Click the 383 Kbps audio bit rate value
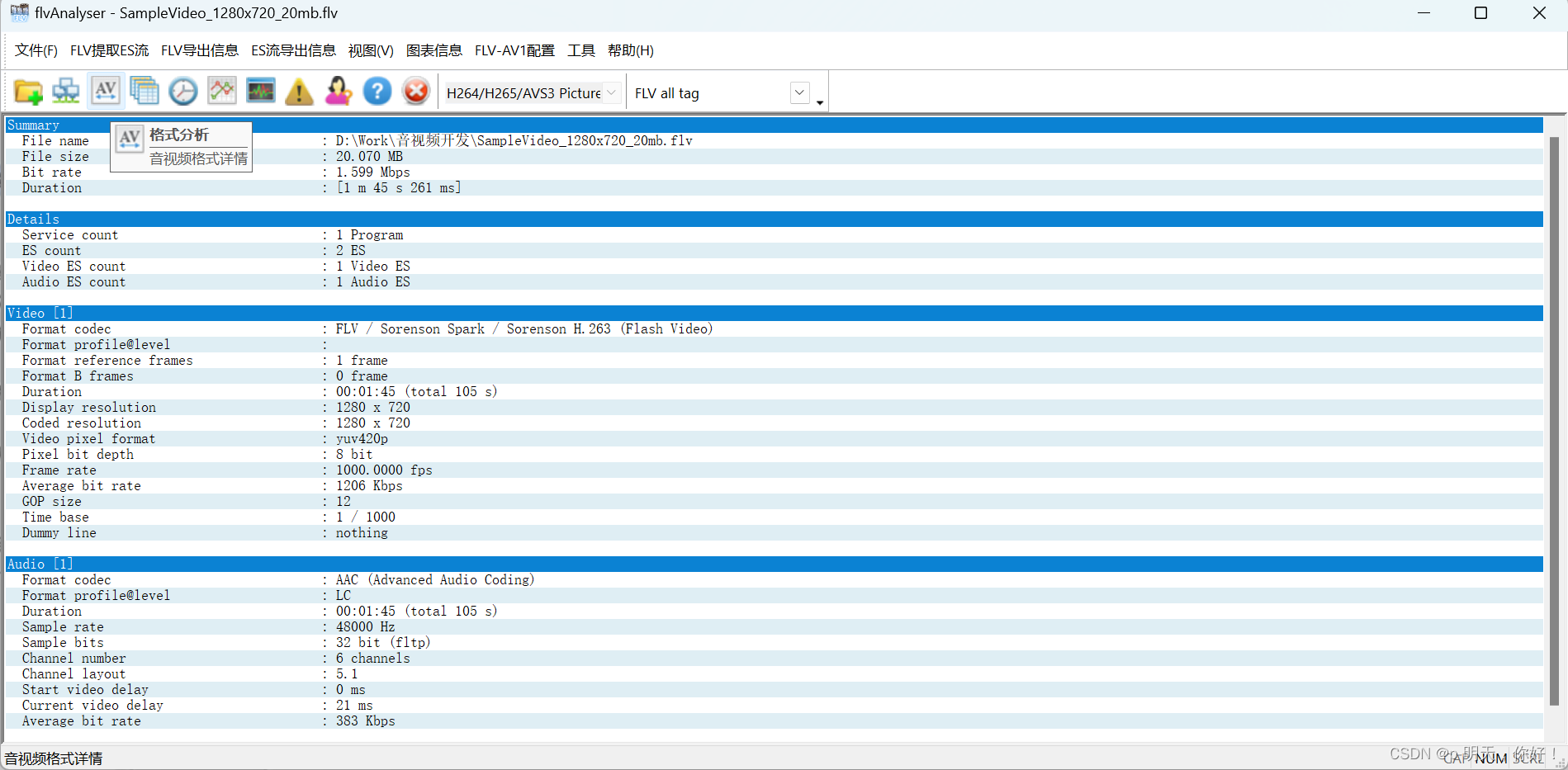The width and height of the screenshot is (1568, 770). [365, 720]
